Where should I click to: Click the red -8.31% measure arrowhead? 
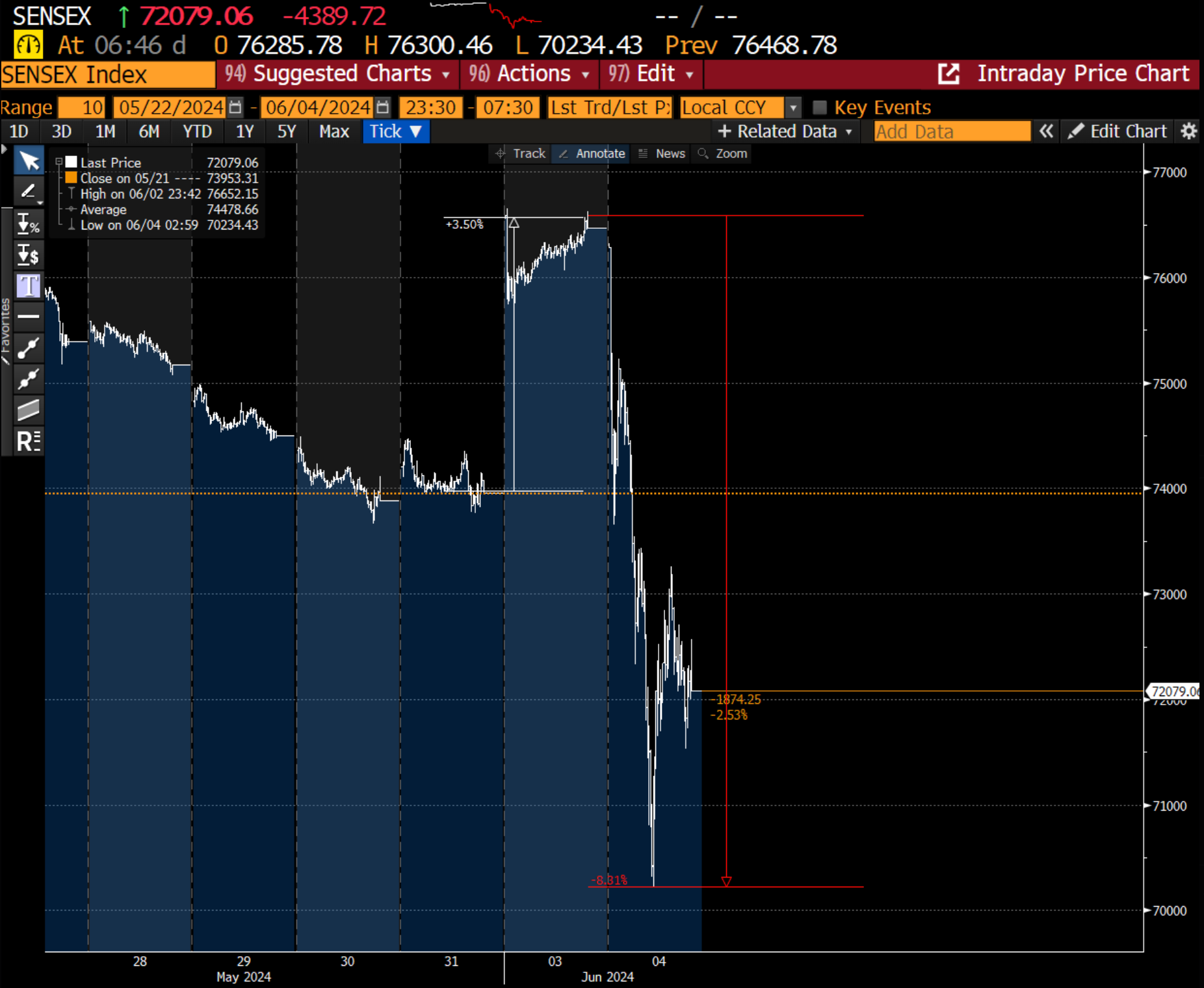(x=726, y=881)
